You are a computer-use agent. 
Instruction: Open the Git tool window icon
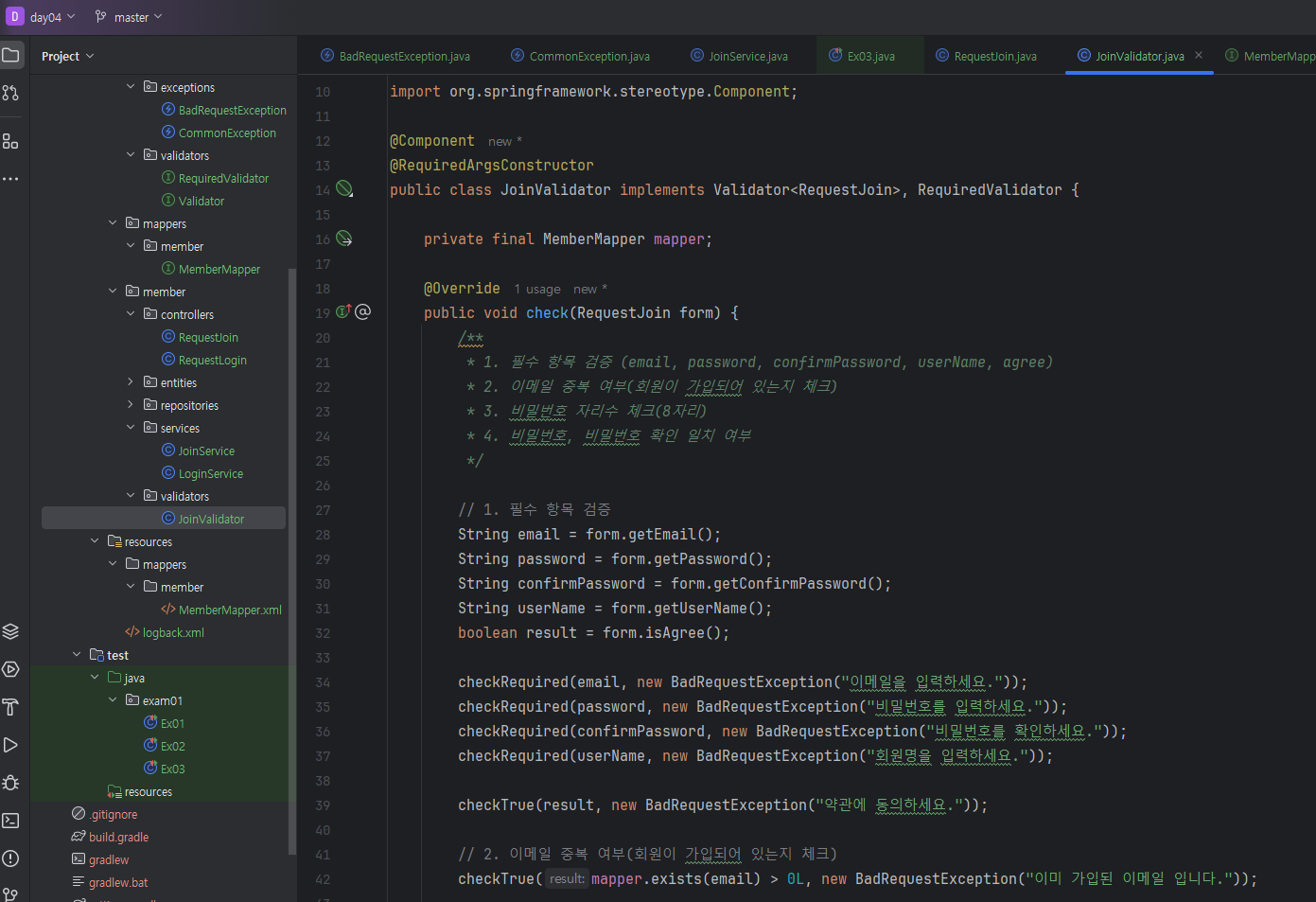tap(10, 893)
